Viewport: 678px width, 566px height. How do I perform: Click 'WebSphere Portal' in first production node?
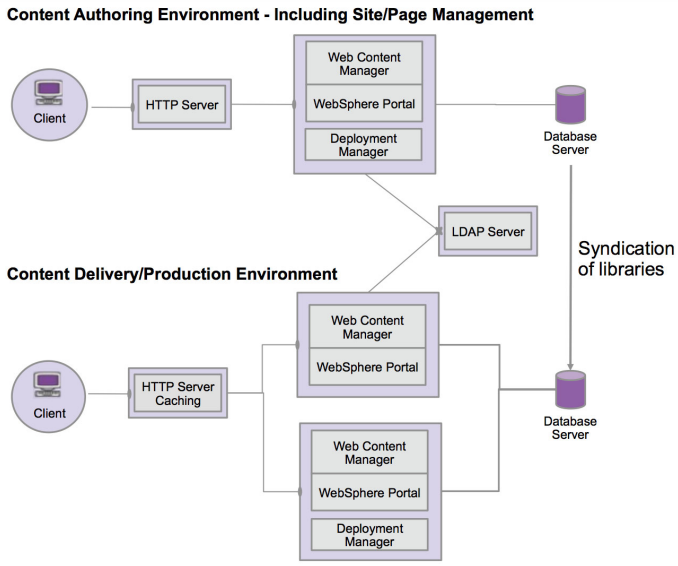(x=368, y=367)
